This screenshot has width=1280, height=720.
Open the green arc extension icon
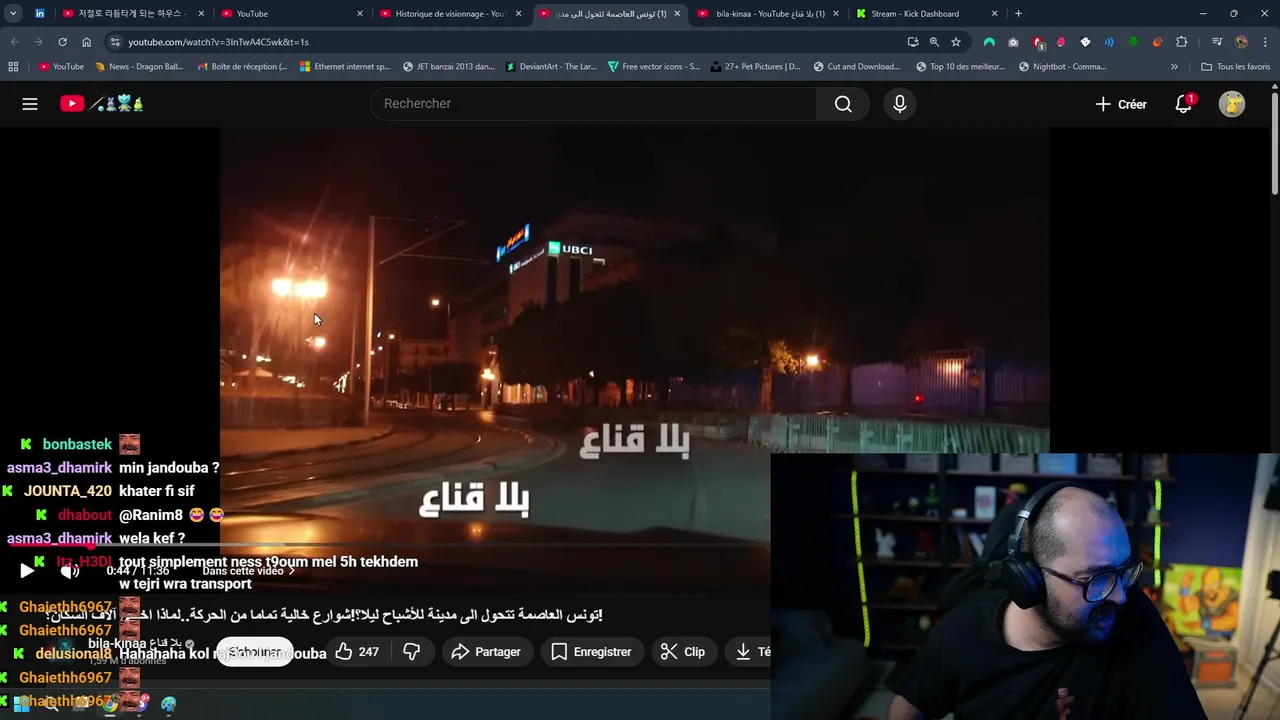pyautogui.click(x=989, y=42)
